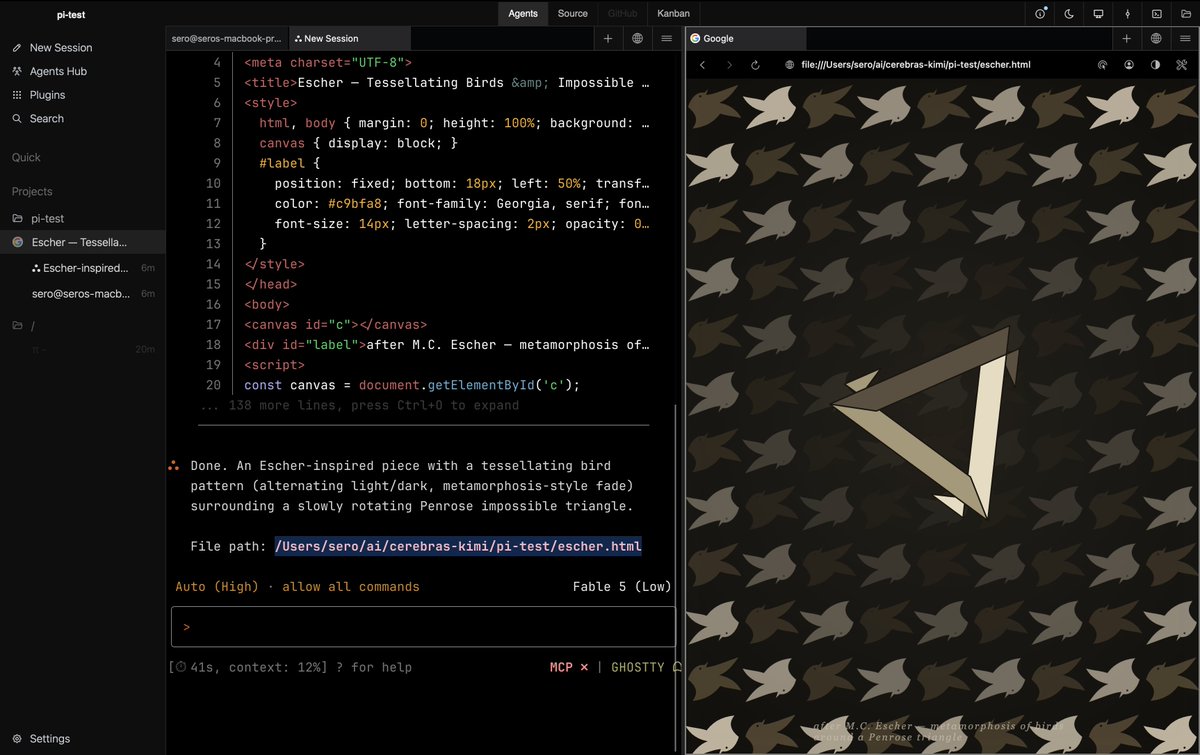The width and height of the screenshot is (1200, 755).
Task: Switch to the GitHub tab
Action: click(x=622, y=13)
